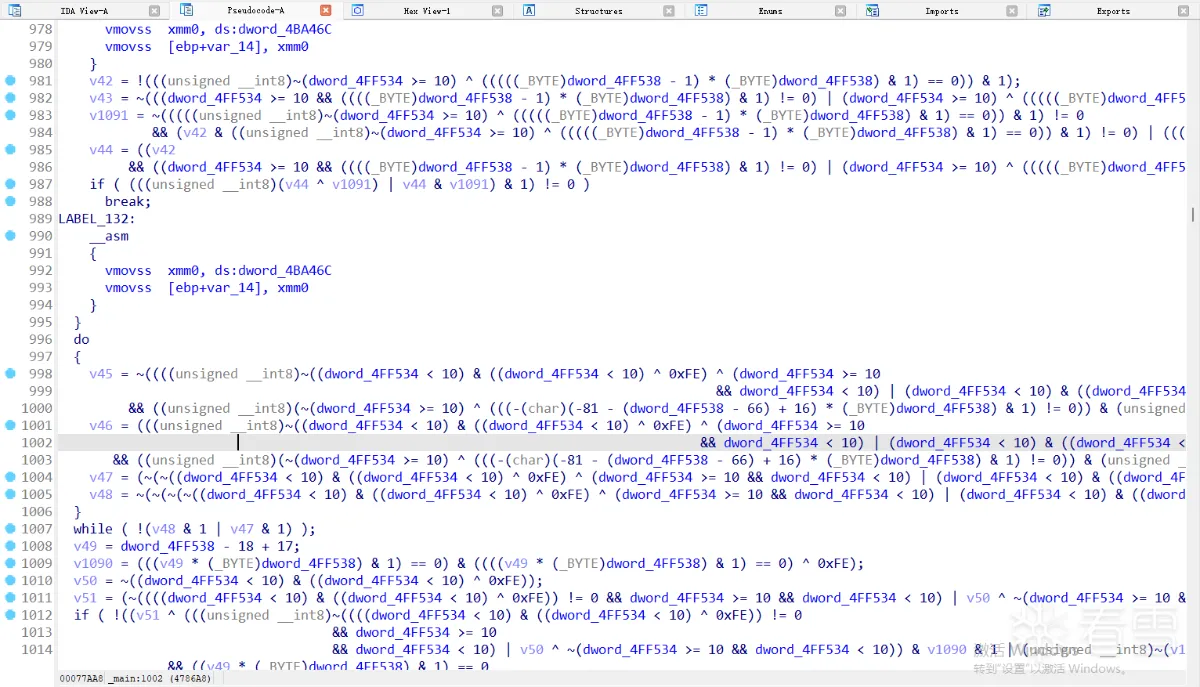The width and height of the screenshot is (1200, 687).
Task: Toggle breakpoint dot on line 981
Action: [11, 80]
